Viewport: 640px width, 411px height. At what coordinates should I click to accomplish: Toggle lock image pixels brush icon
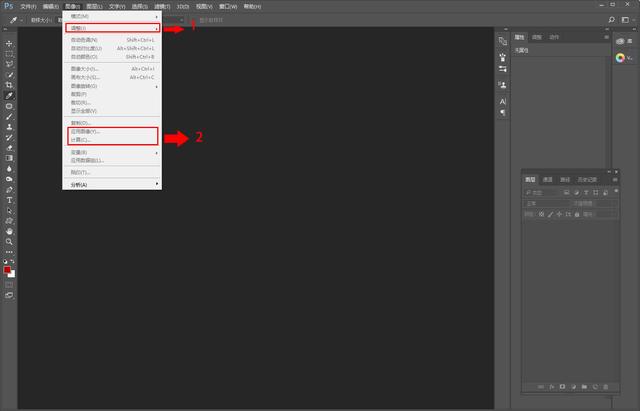point(551,214)
